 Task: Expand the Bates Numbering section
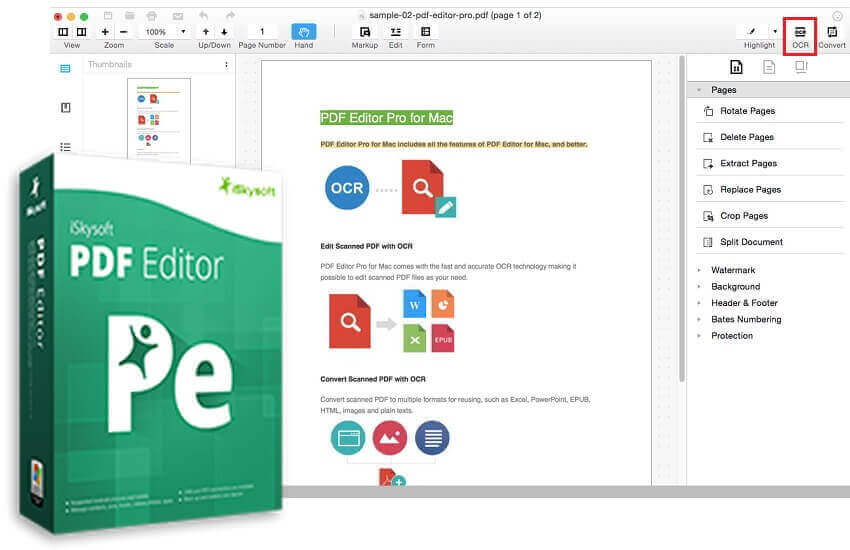(x=745, y=319)
